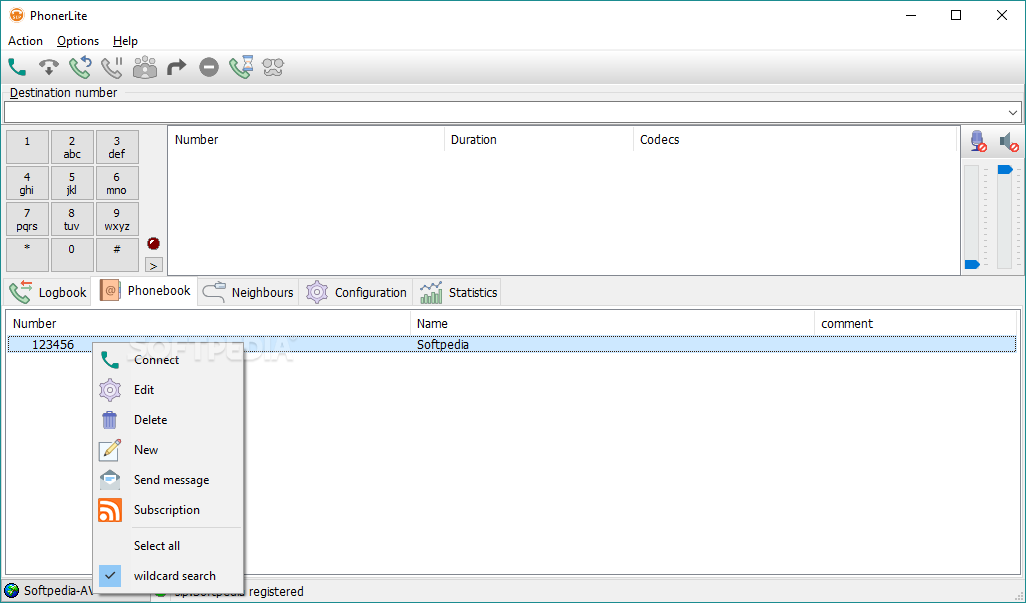Click the hang up toolbar icon

(x=48, y=67)
